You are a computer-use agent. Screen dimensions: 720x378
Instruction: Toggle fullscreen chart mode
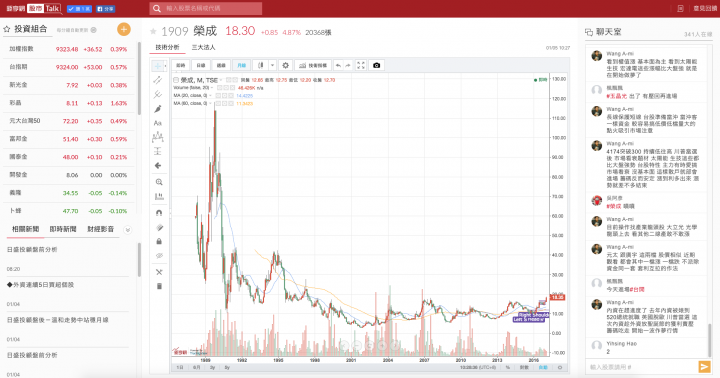pyautogui.click(x=361, y=65)
